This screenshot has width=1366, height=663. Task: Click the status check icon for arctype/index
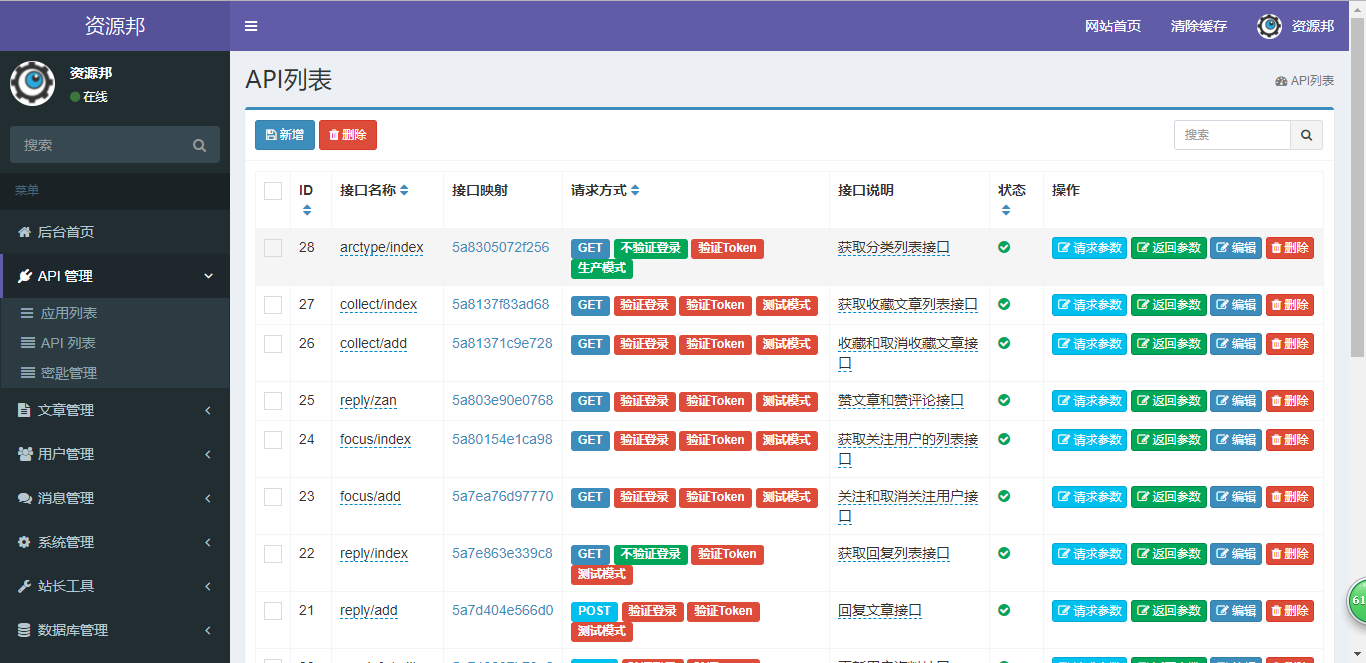pyautogui.click(x=1004, y=247)
